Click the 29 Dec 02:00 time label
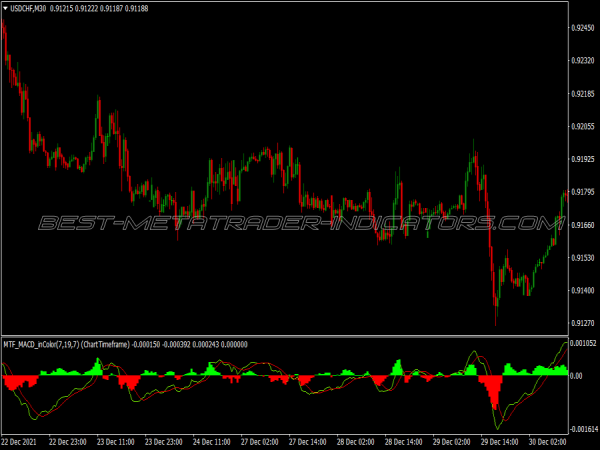600x450 pixels. click(x=452, y=442)
